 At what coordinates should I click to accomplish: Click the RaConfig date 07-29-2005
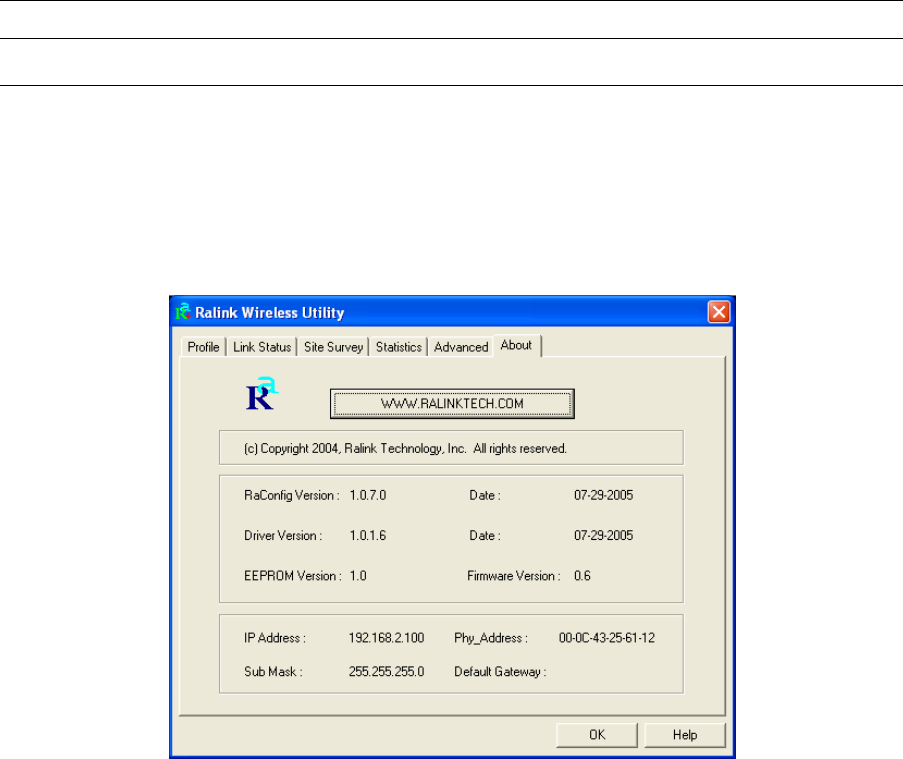(x=604, y=495)
